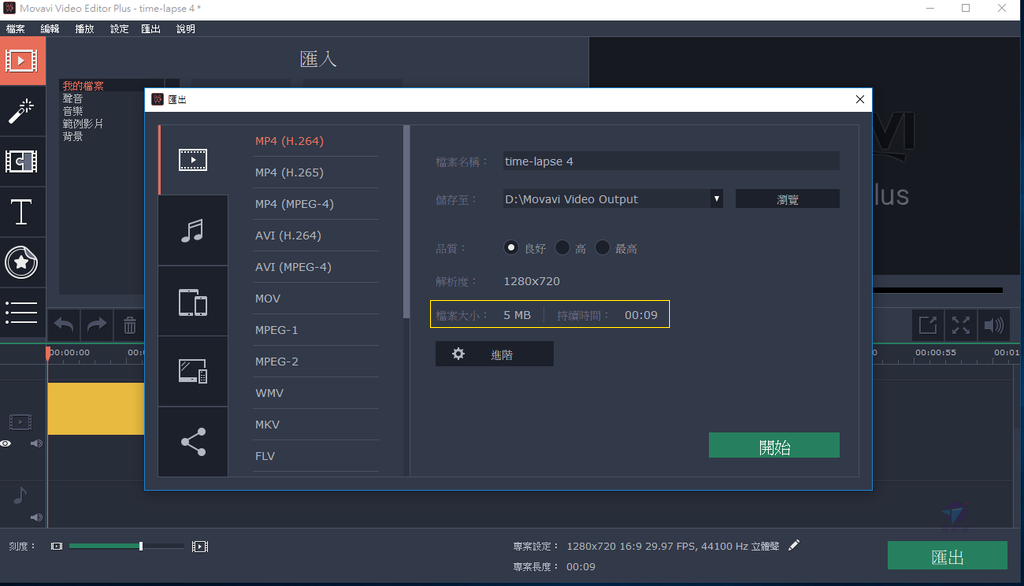Toggle video track visibility eye icon
Viewport: 1024px width, 586px height.
point(6,444)
